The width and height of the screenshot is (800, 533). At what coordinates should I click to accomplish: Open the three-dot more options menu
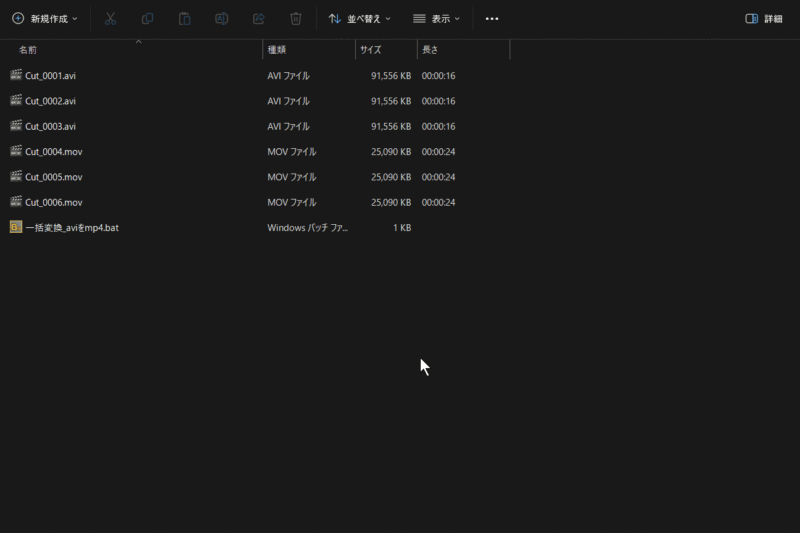tap(491, 19)
